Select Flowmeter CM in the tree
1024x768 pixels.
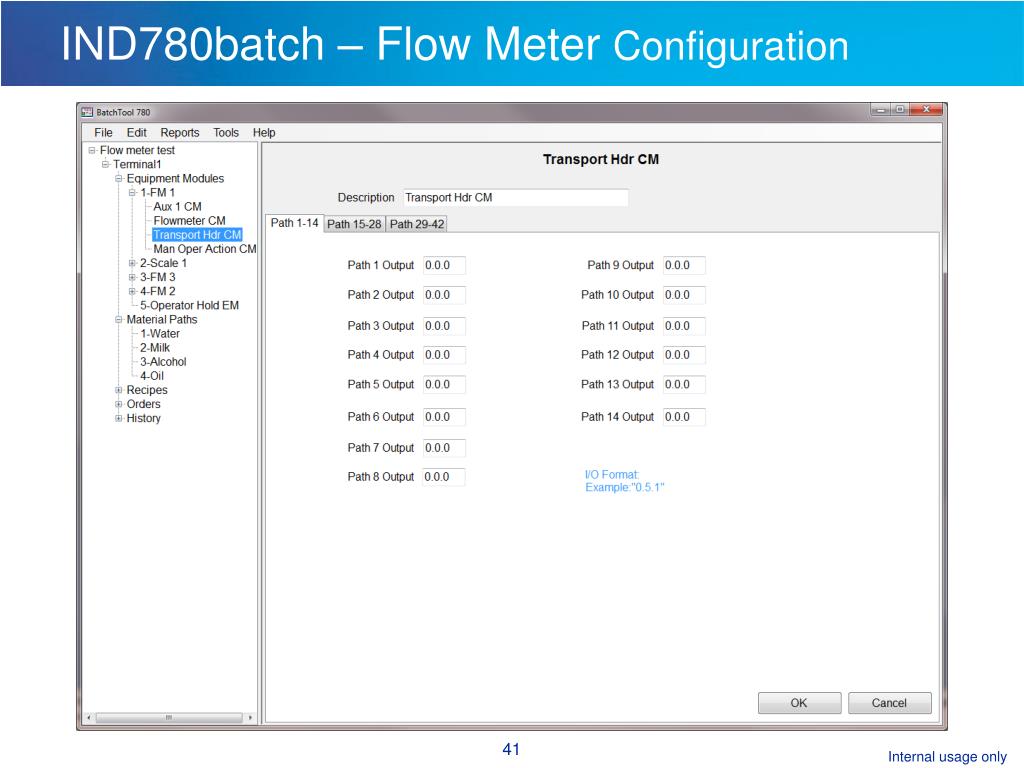[x=189, y=221]
